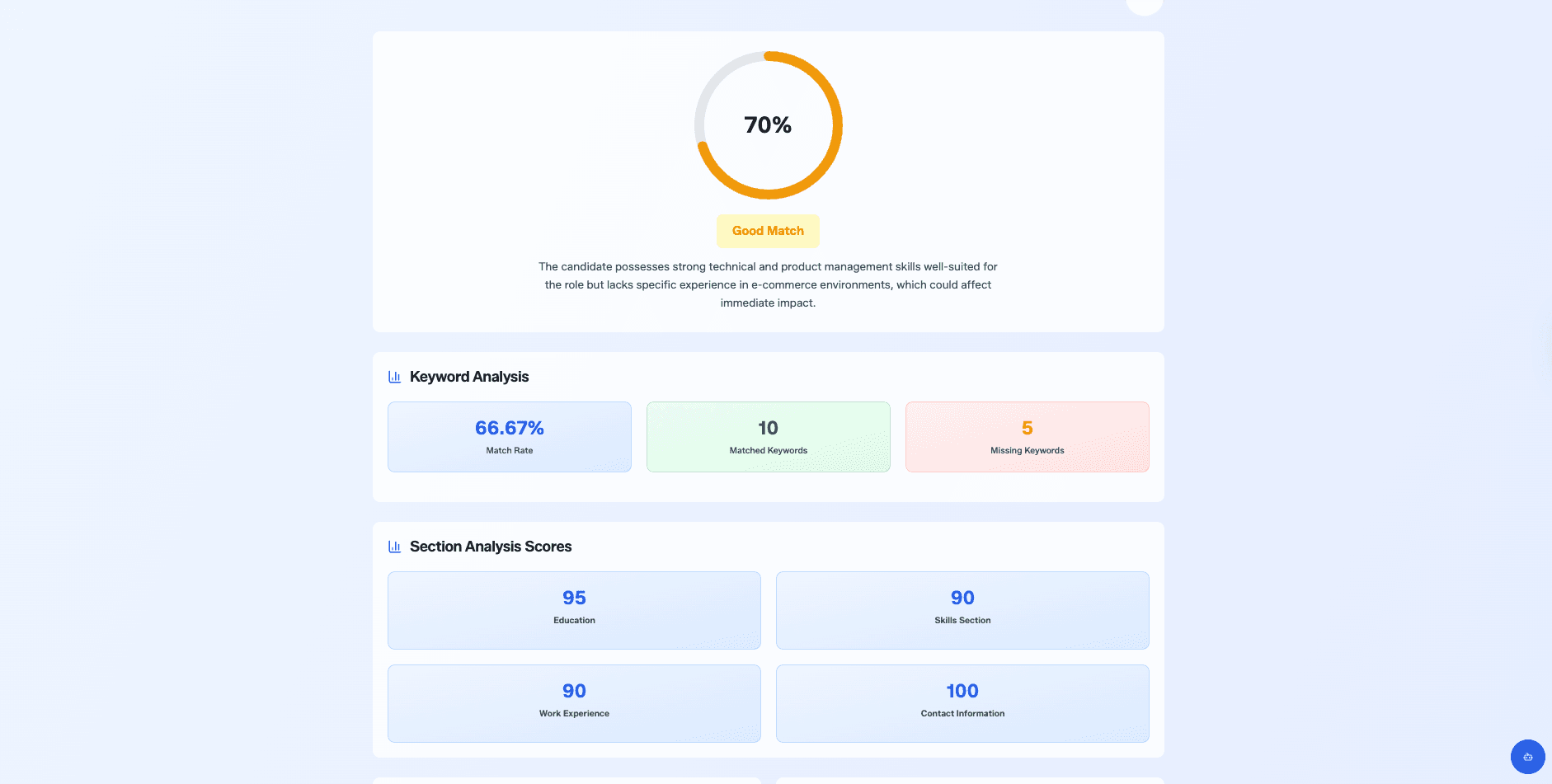
Task: Click the Matched Keywords label
Action: (768, 451)
